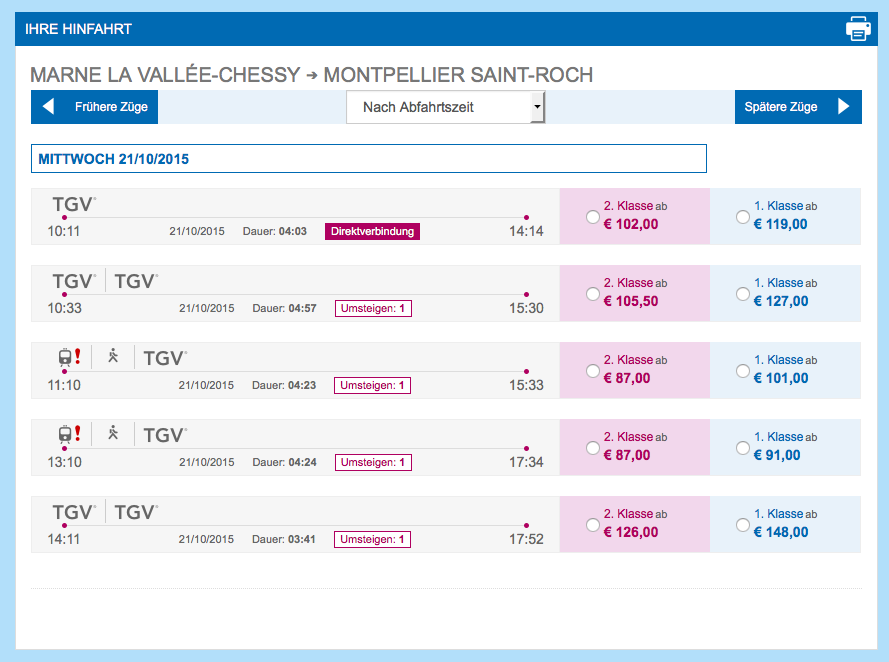Click the walking person icon on 11:10 connection

coord(113,357)
